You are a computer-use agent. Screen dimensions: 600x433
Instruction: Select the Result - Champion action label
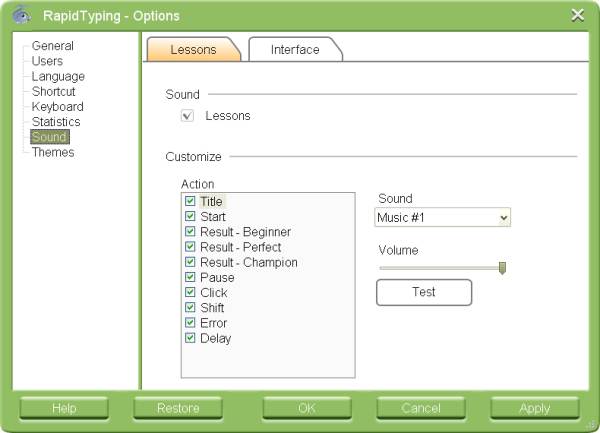tap(249, 262)
